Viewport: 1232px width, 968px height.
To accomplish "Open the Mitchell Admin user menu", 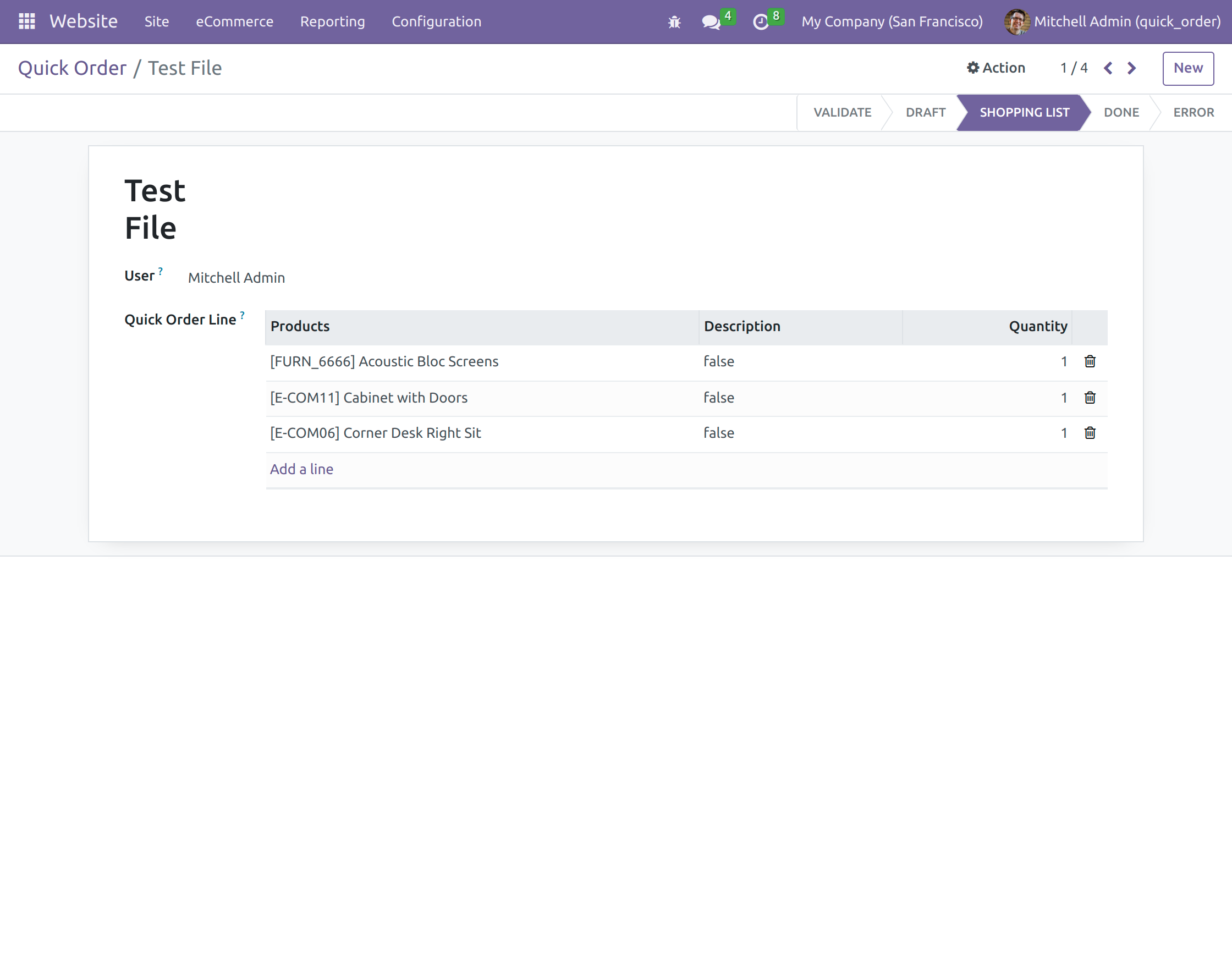I will [1112, 21].
